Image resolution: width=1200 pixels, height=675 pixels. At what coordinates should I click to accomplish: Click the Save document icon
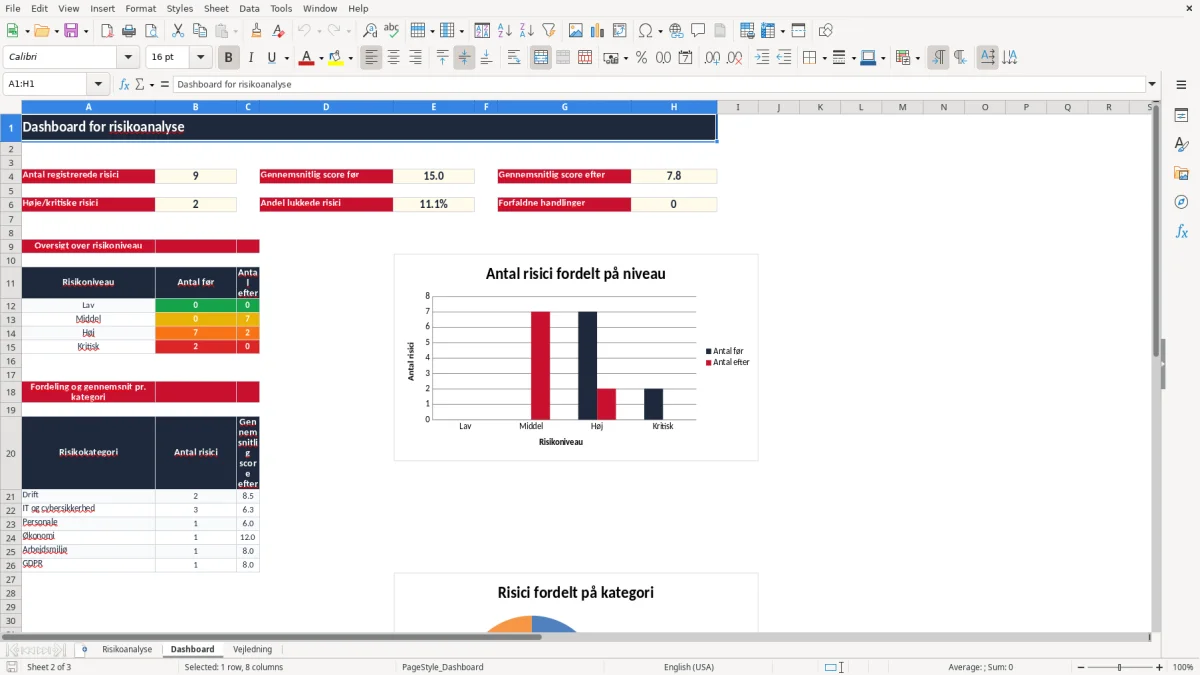click(71, 31)
